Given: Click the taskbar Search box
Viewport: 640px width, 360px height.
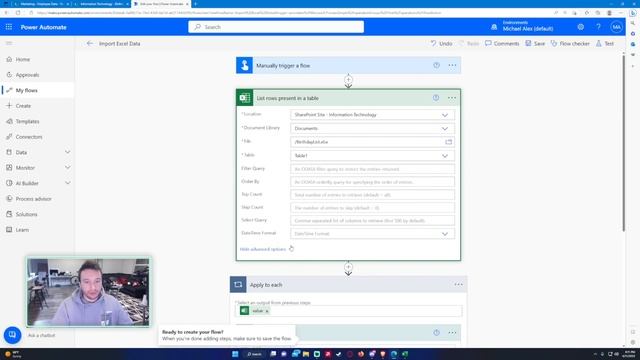Looking at the screenshot, I should click(254, 354).
